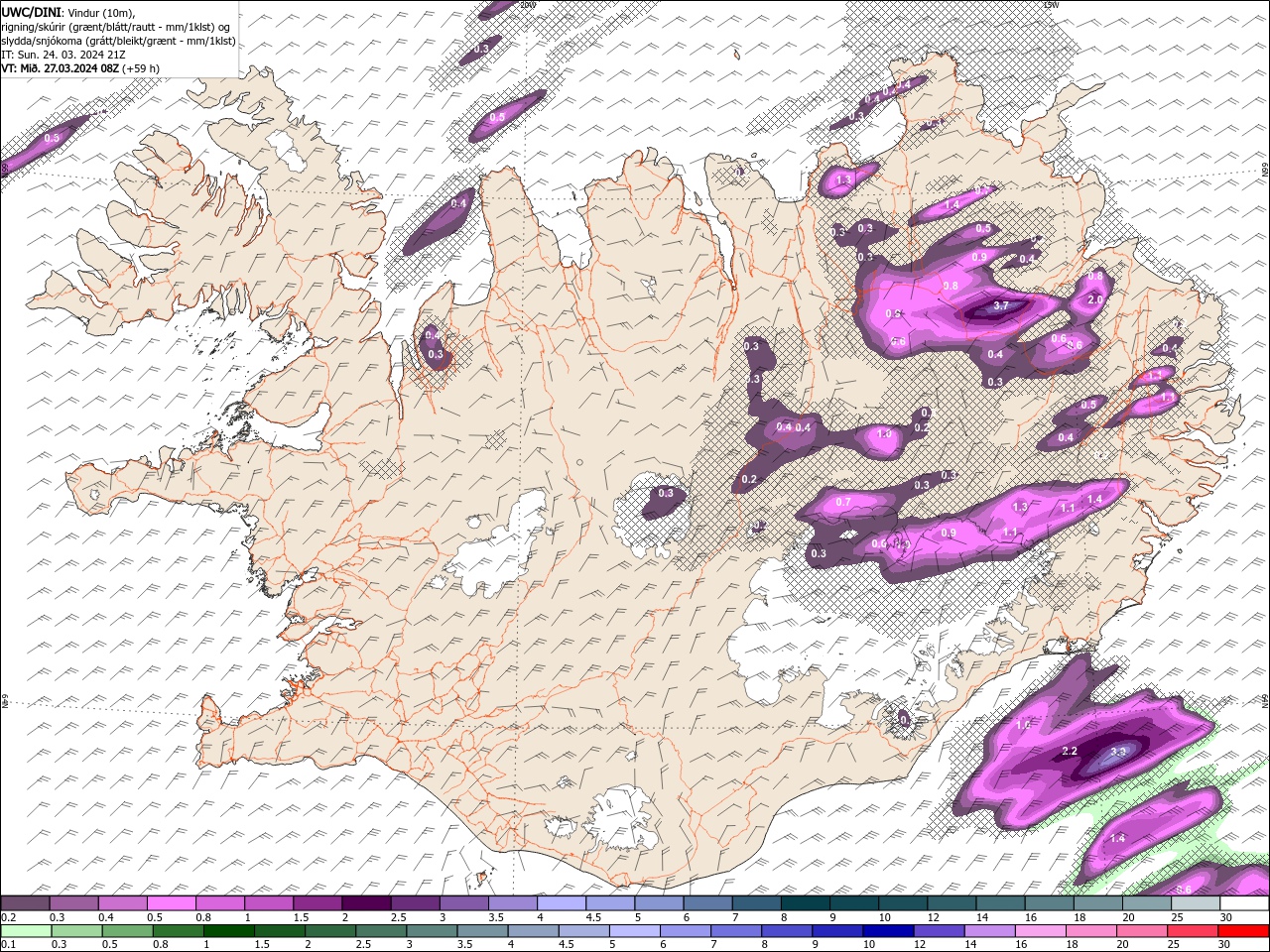The image size is (1270, 952).
Task: Select the 0.7 value label in the snow band
Action: [843, 502]
